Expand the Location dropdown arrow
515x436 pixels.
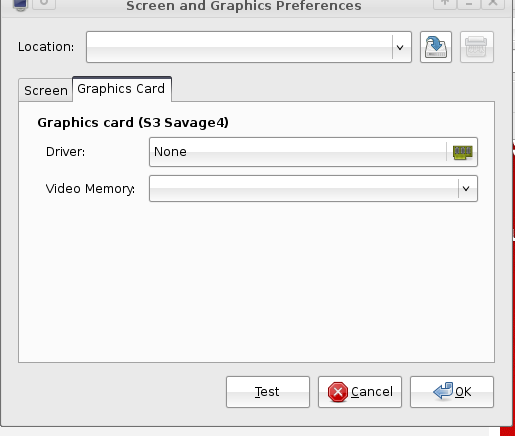400,47
